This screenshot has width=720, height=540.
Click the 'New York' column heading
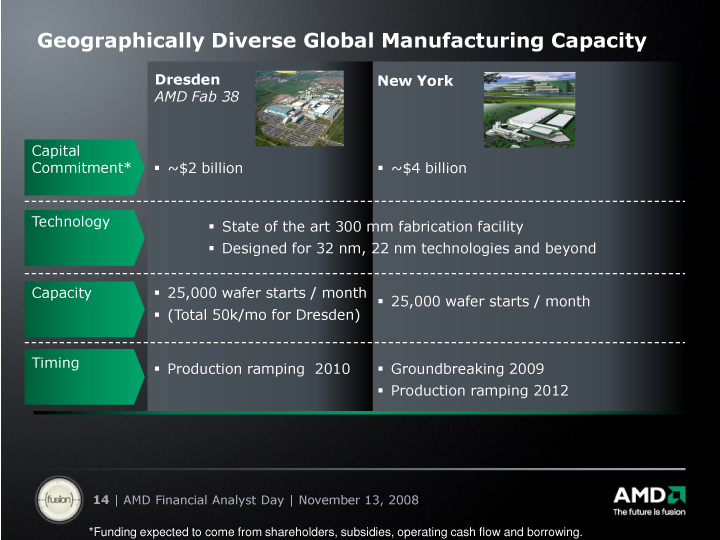click(415, 81)
